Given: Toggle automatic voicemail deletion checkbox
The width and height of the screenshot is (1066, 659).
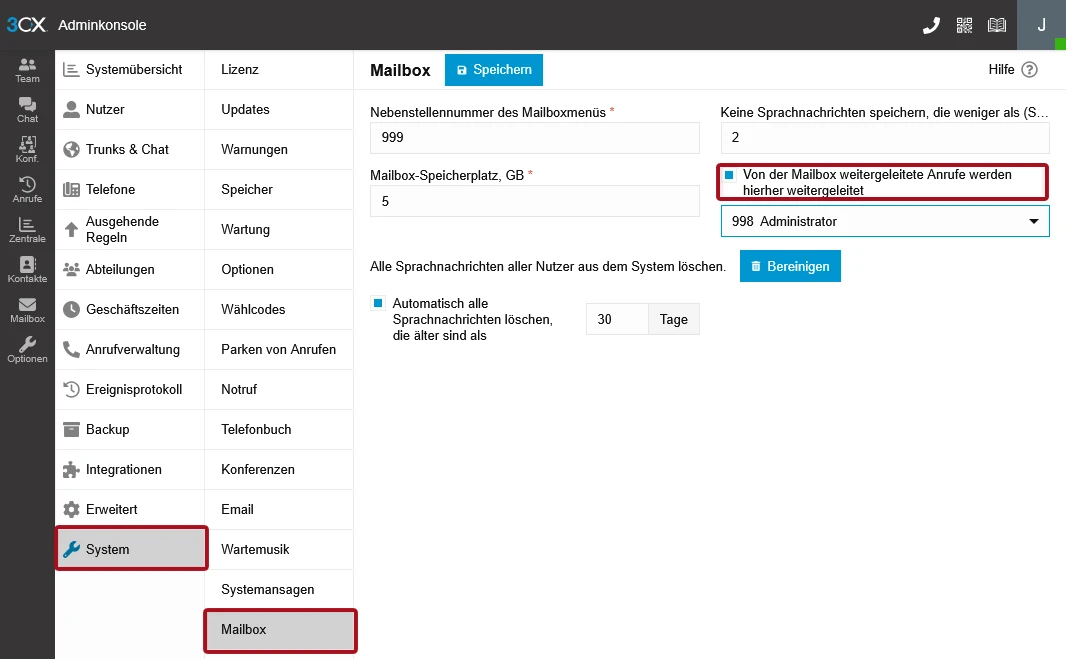Looking at the screenshot, I should 378,303.
